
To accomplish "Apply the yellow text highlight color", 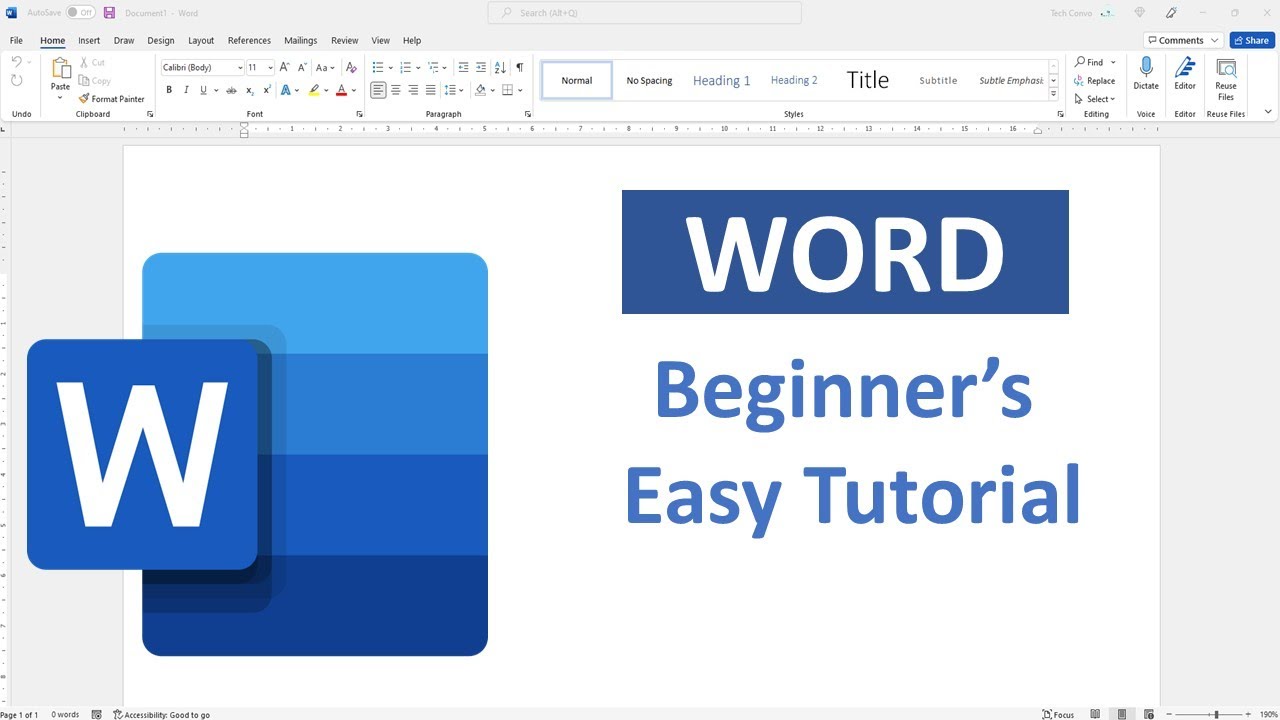I will coord(314,90).
